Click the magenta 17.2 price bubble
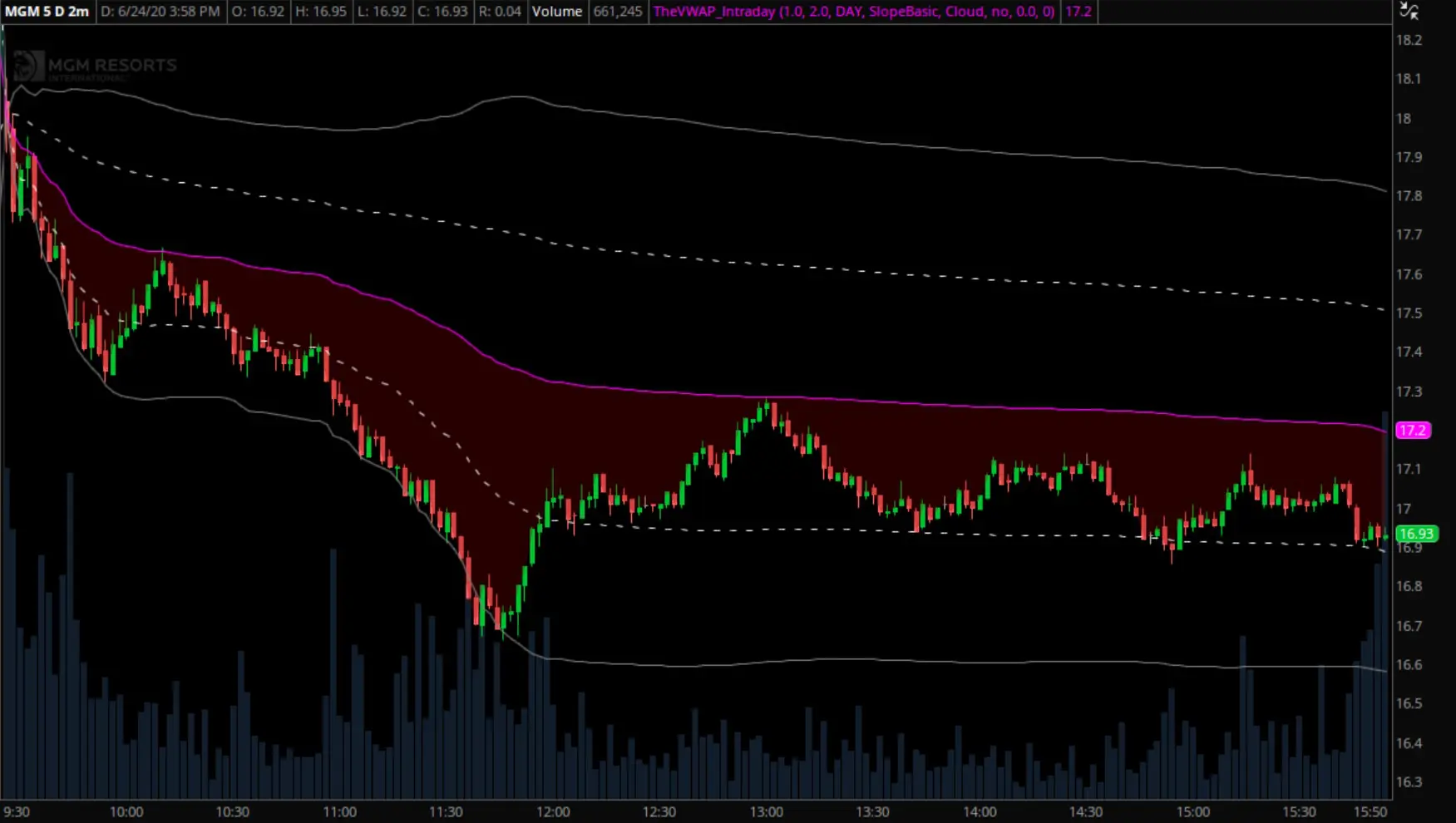 (x=1413, y=430)
